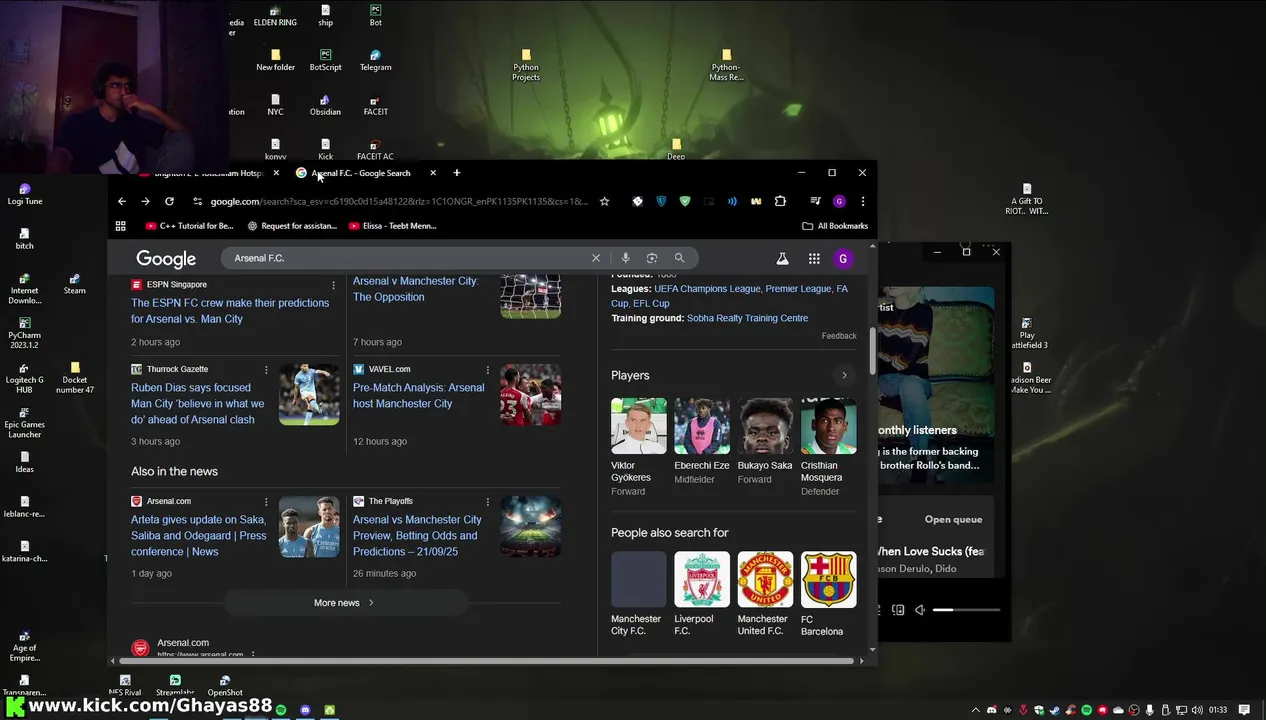1266x720 pixels.
Task: Open the Request for assistance bookmark
Action: click(292, 226)
